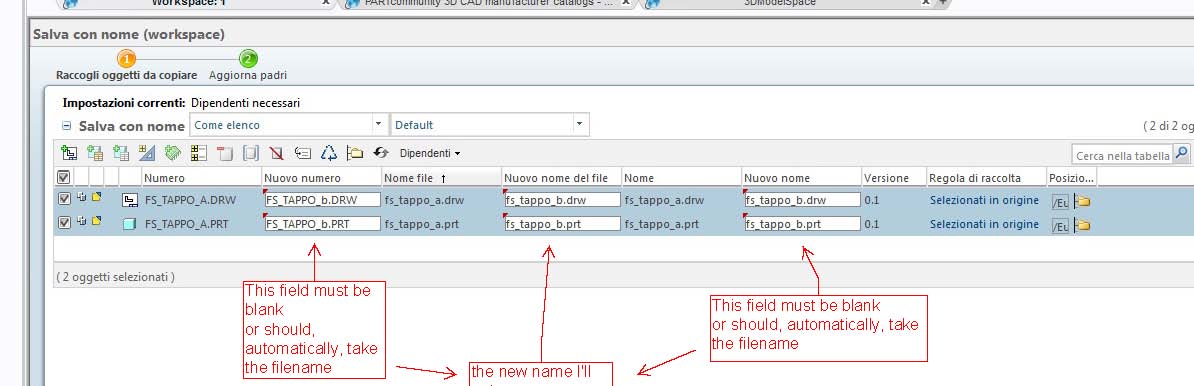Click version 0.1 in the FS_TAPPO_A.DRW row

click(x=872, y=201)
